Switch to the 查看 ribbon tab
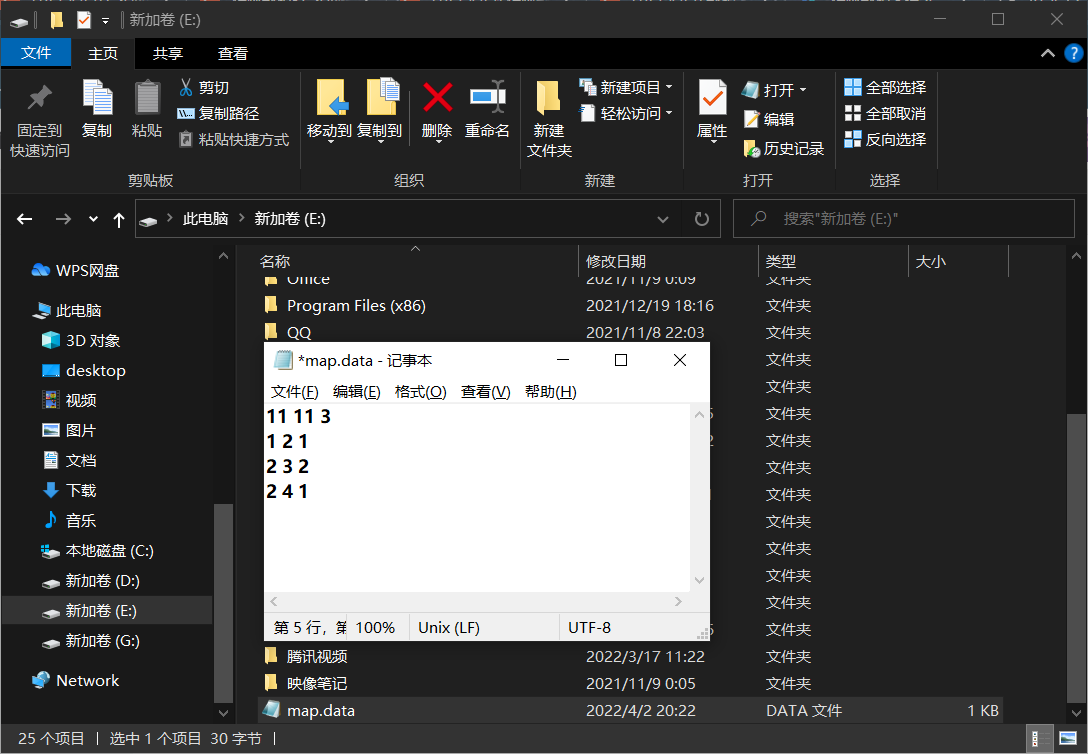This screenshot has height=754, width=1088. (232, 53)
